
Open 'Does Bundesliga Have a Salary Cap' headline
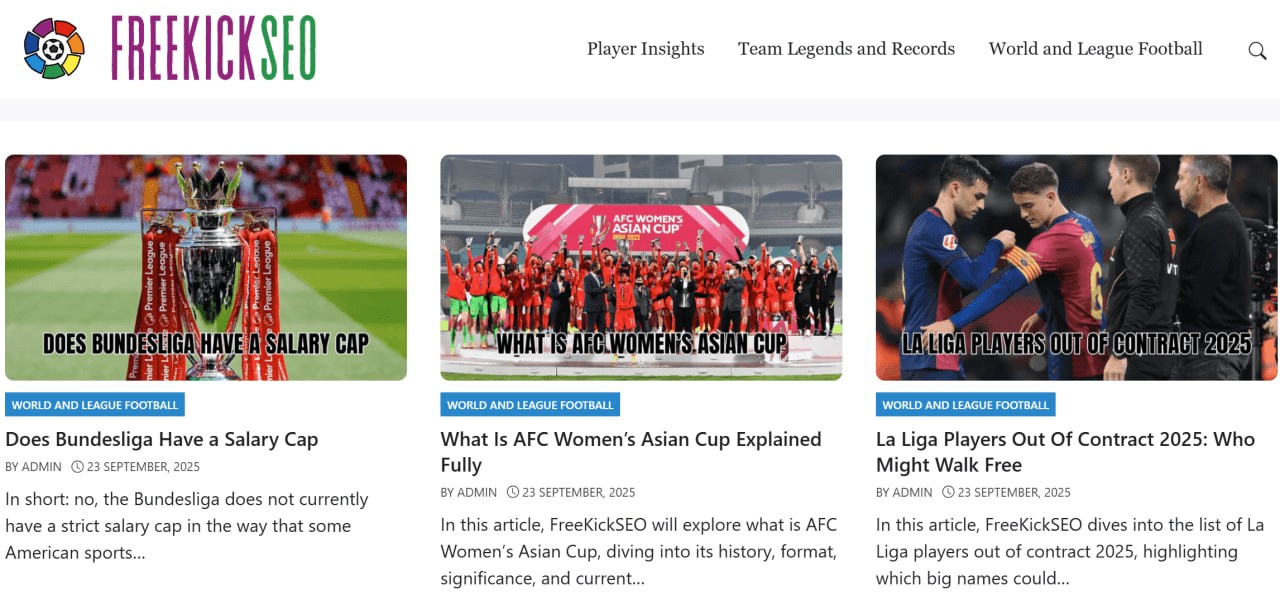pyautogui.click(x=162, y=439)
